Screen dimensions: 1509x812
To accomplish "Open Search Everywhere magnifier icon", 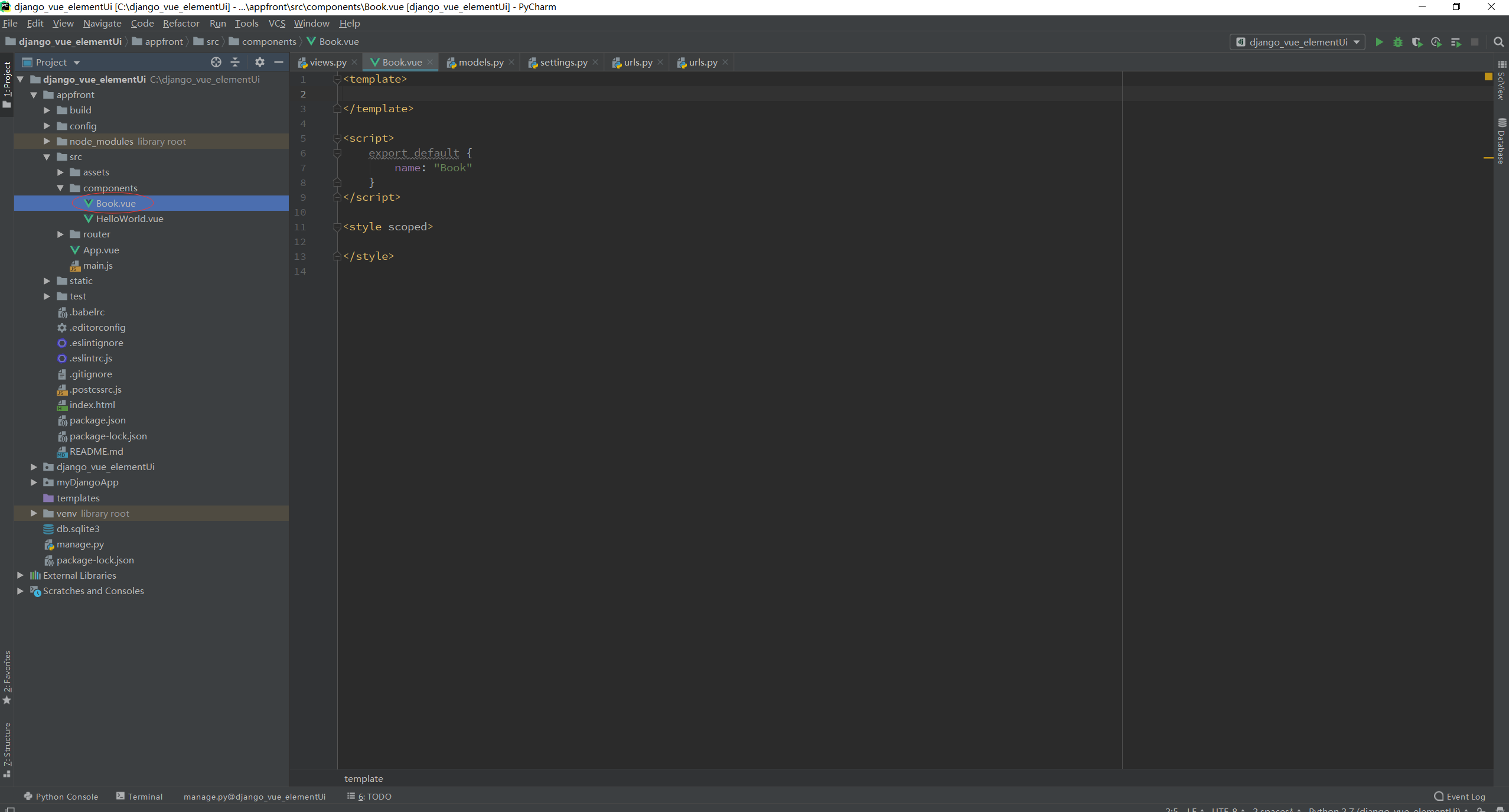I will [1498, 42].
